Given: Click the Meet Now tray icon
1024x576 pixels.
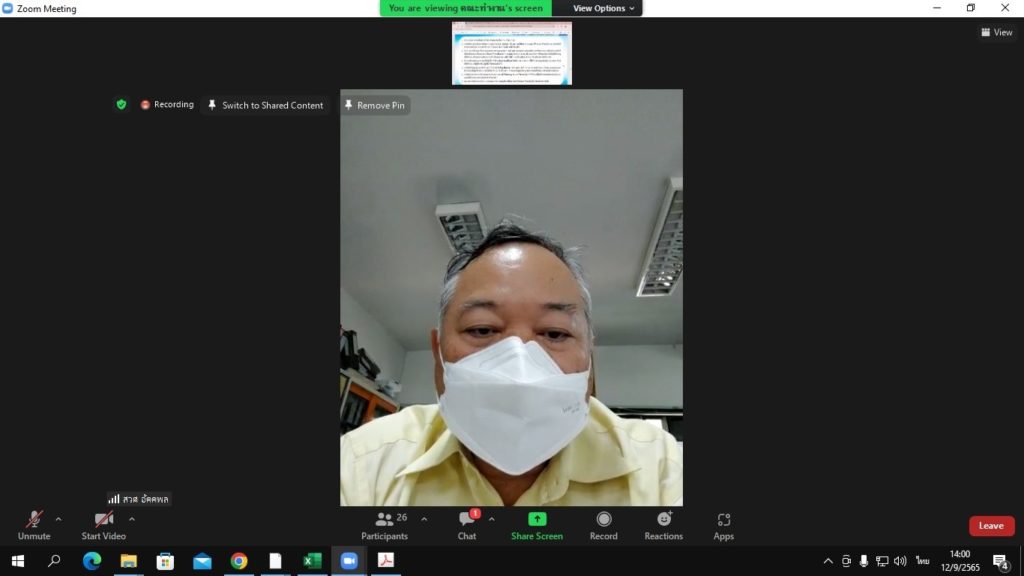Looking at the screenshot, I should coord(846,561).
